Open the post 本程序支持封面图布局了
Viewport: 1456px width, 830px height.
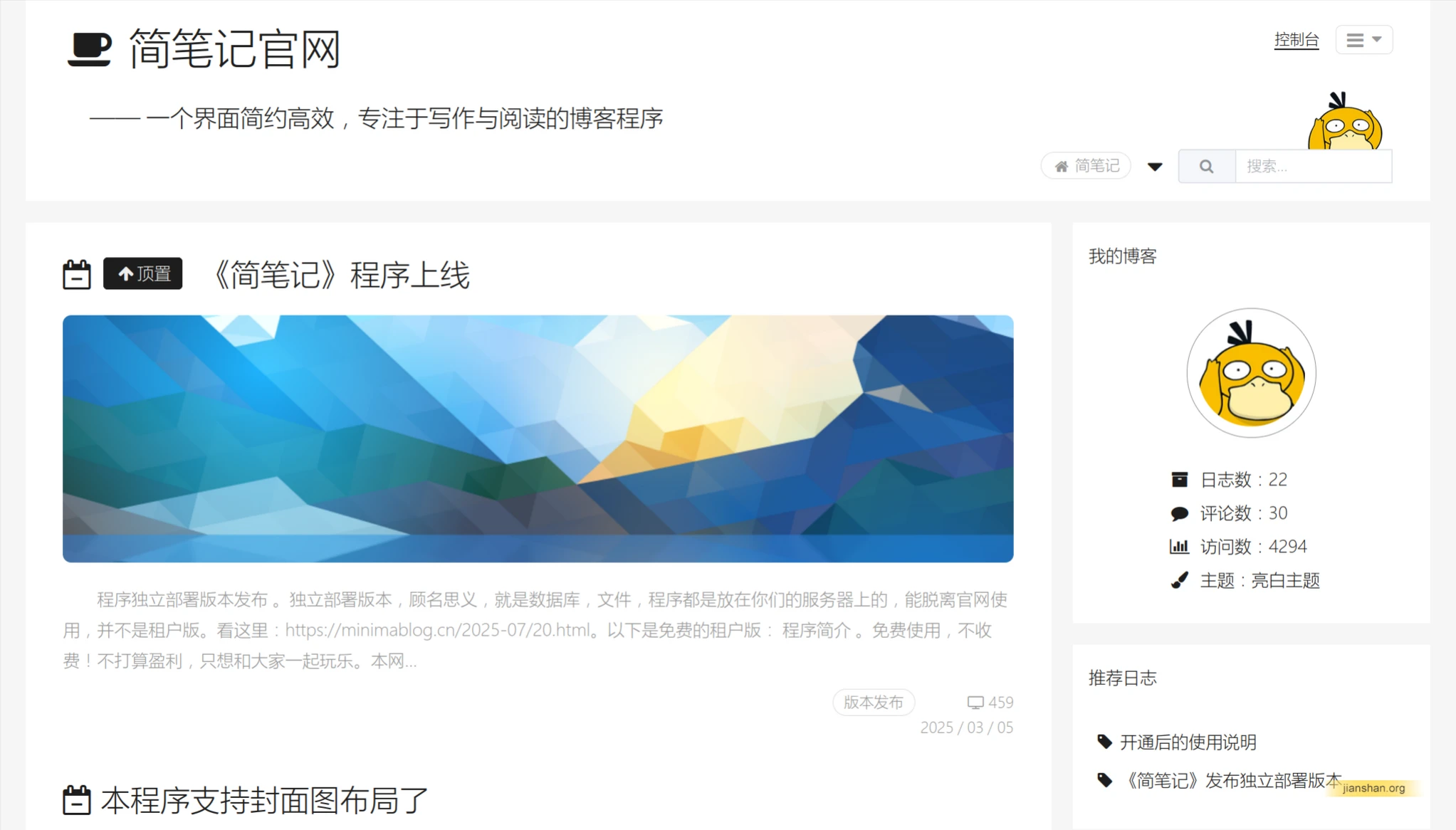click(x=265, y=801)
